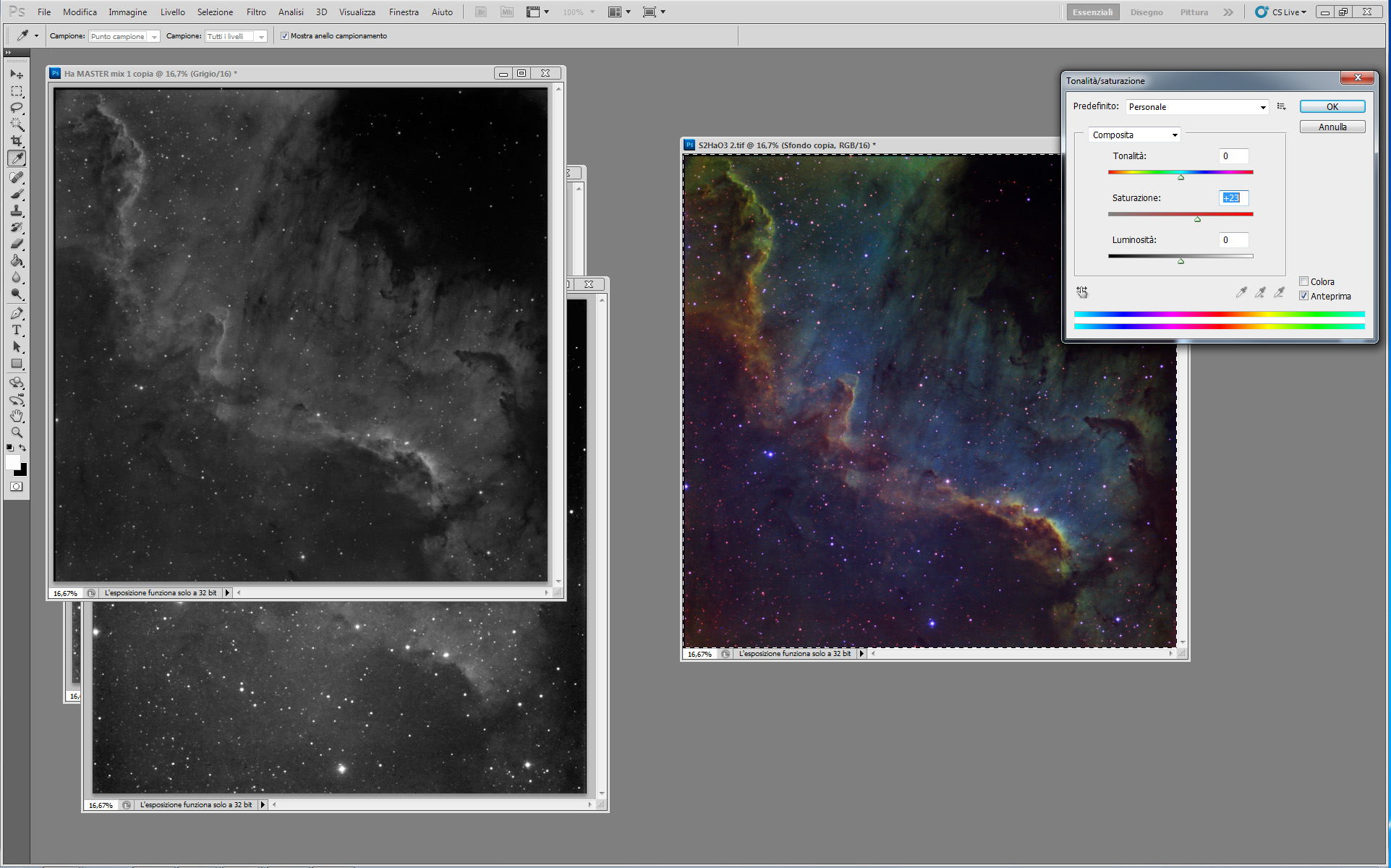
Task: Select the Zoom tool in toolbox
Action: tap(17, 433)
